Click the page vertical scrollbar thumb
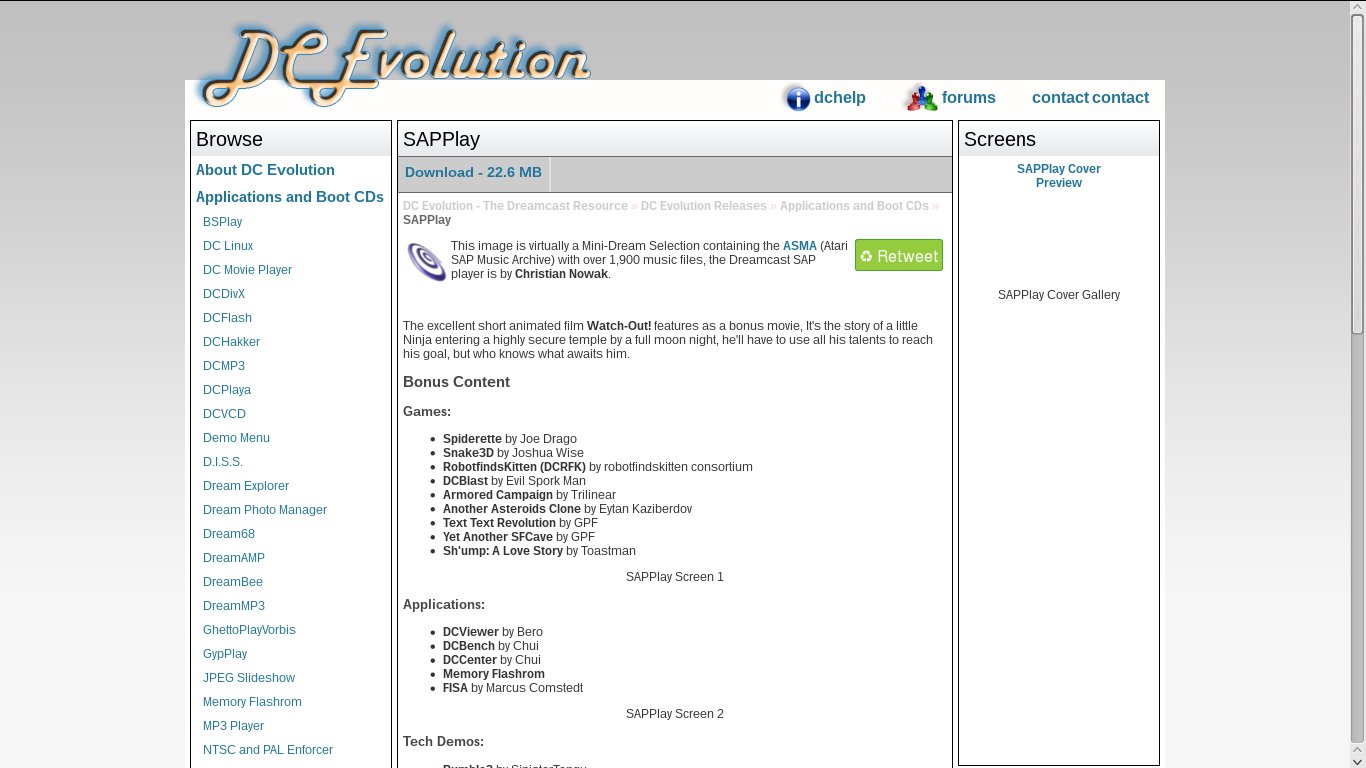The image size is (1366, 768). coord(1357,175)
